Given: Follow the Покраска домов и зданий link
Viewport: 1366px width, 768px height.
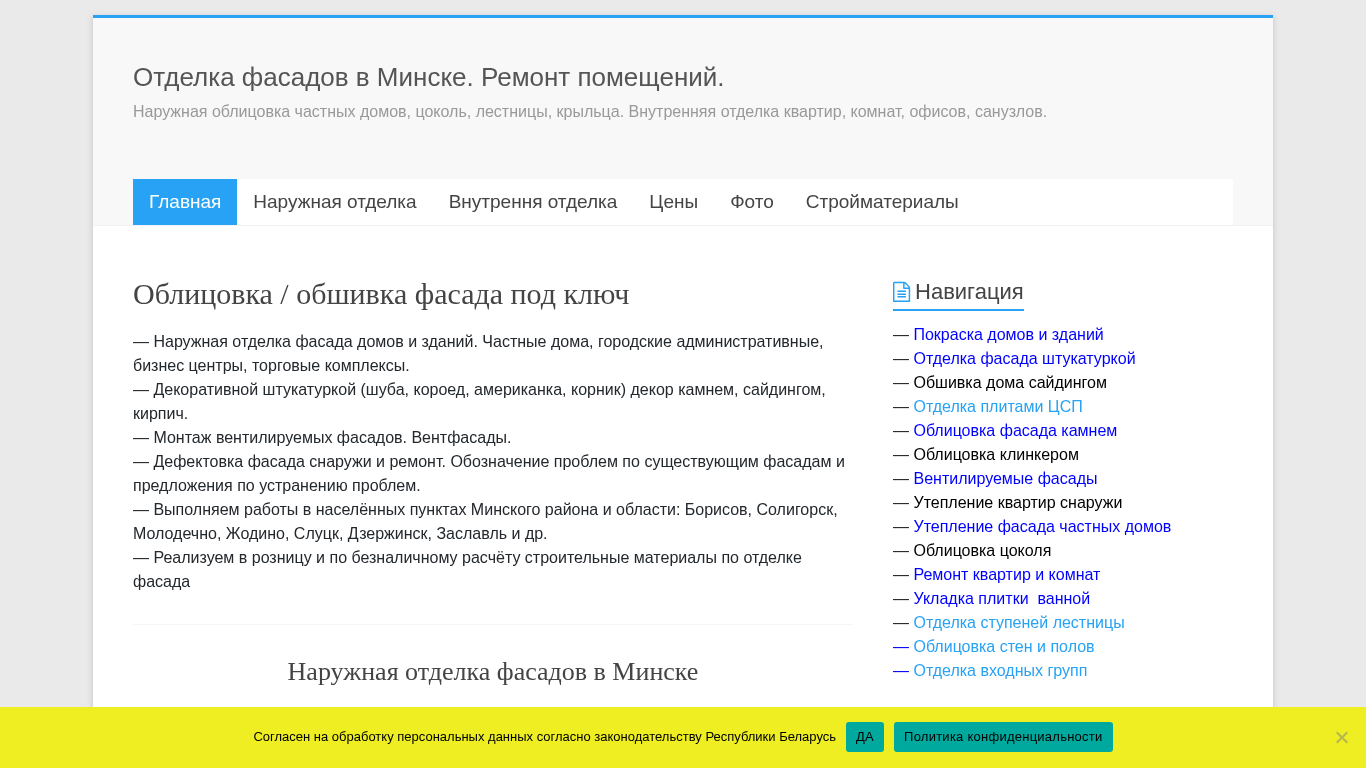Looking at the screenshot, I should pos(1008,335).
